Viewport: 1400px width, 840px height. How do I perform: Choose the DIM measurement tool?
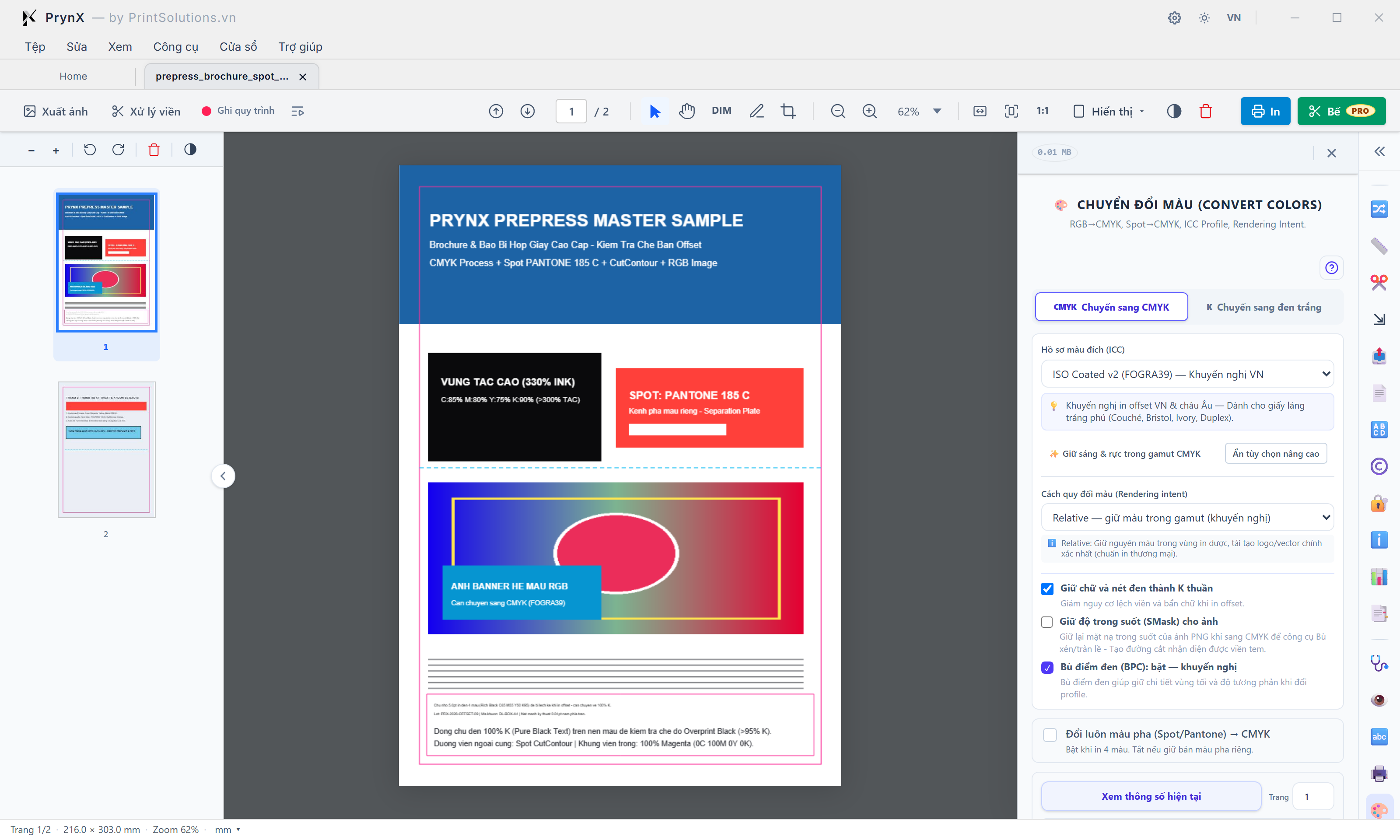[721, 111]
